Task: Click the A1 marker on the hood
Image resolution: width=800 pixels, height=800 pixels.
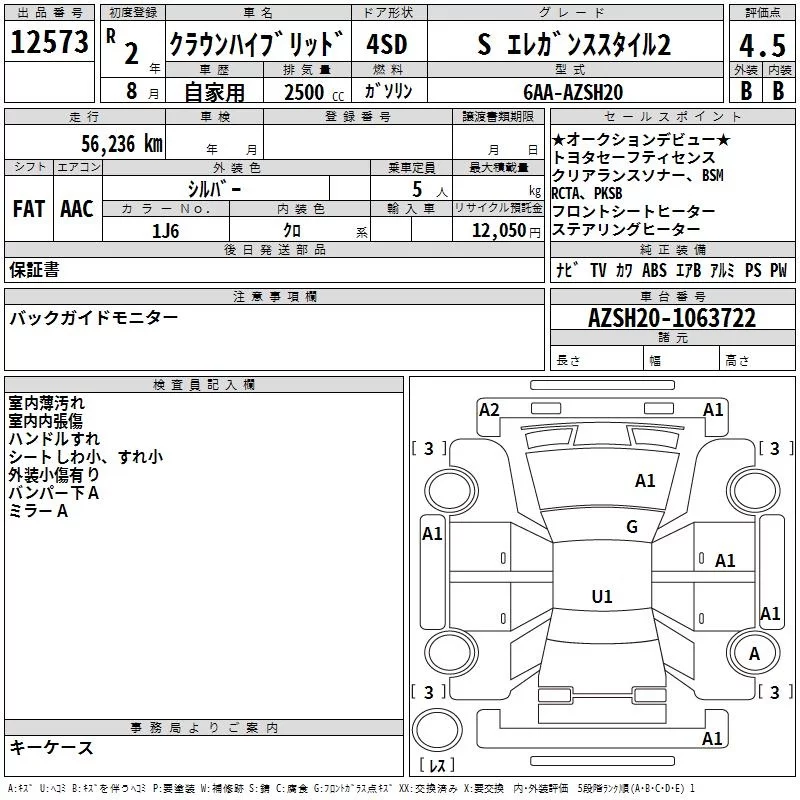Action: (645, 481)
